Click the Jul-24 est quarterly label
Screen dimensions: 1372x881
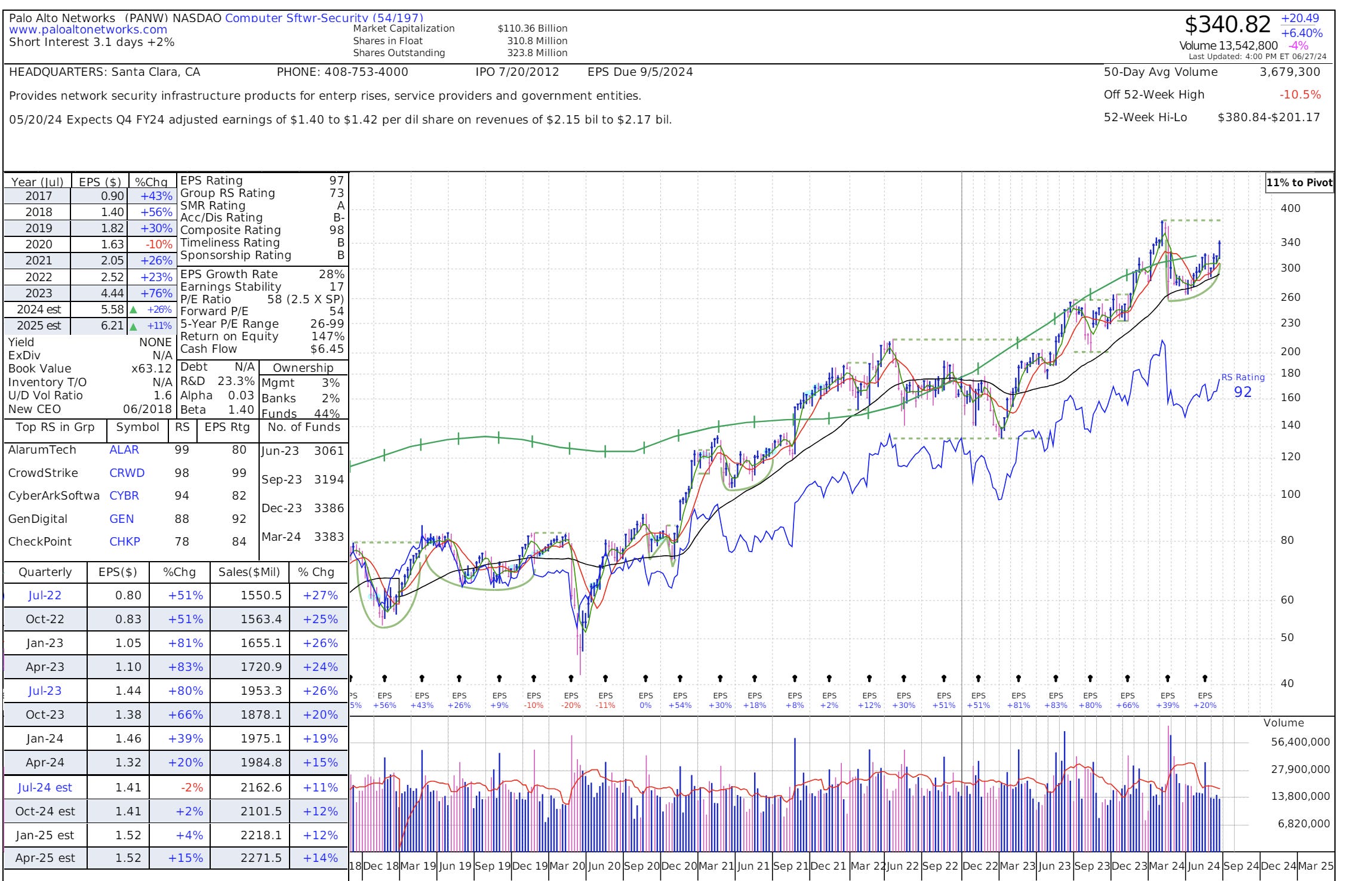[45, 787]
